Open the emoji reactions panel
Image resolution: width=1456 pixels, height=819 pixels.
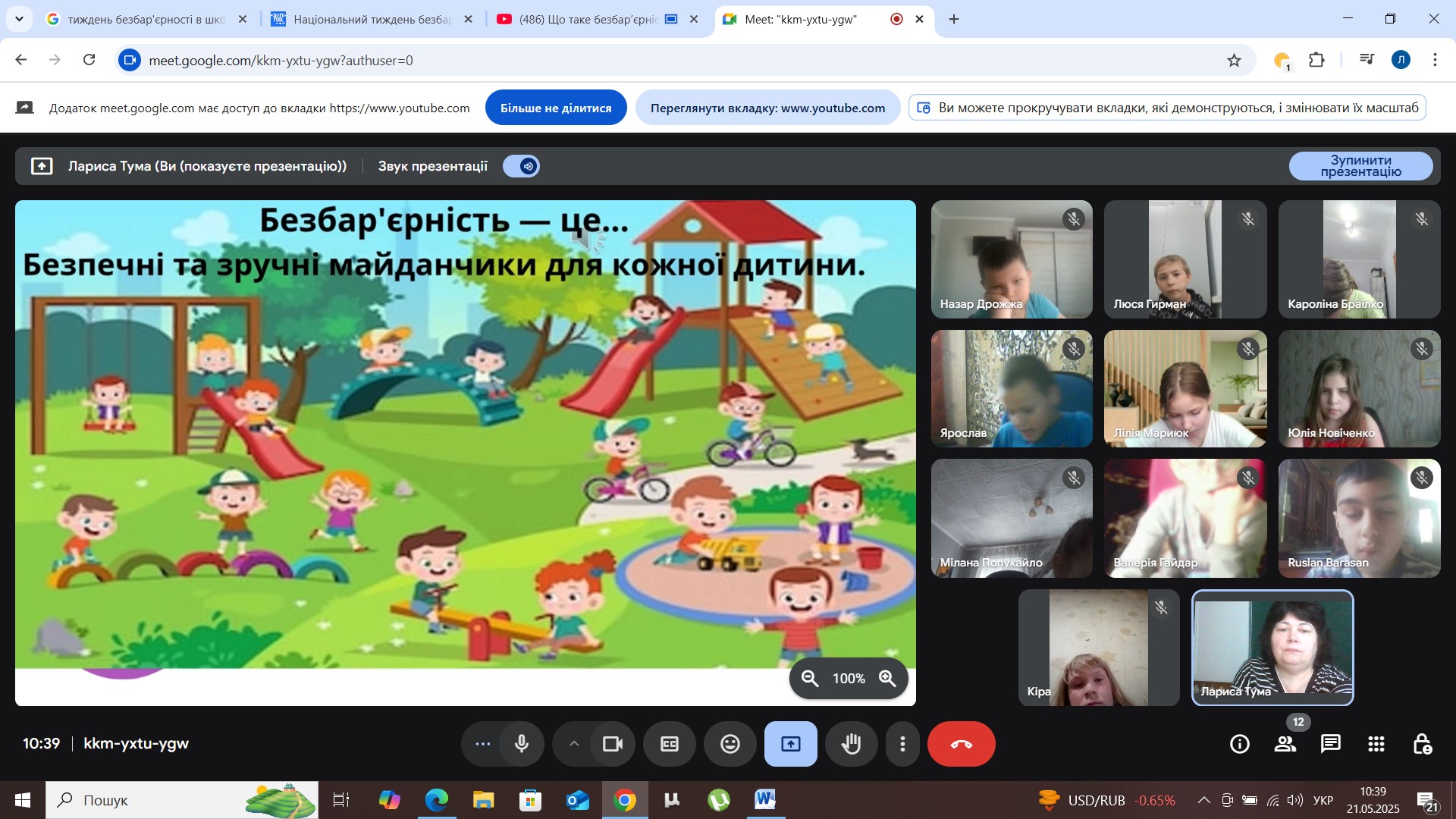pyautogui.click(x=730, y=744)
